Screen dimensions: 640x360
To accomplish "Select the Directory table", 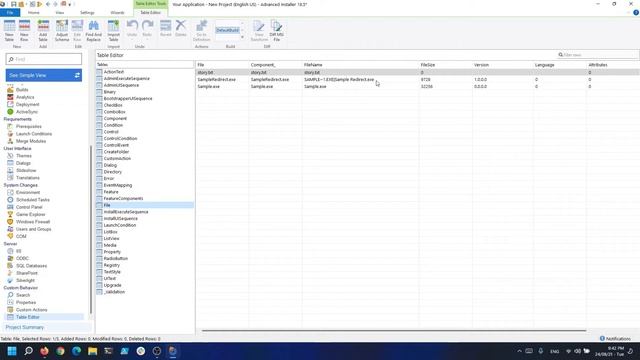I will (113, 172).
